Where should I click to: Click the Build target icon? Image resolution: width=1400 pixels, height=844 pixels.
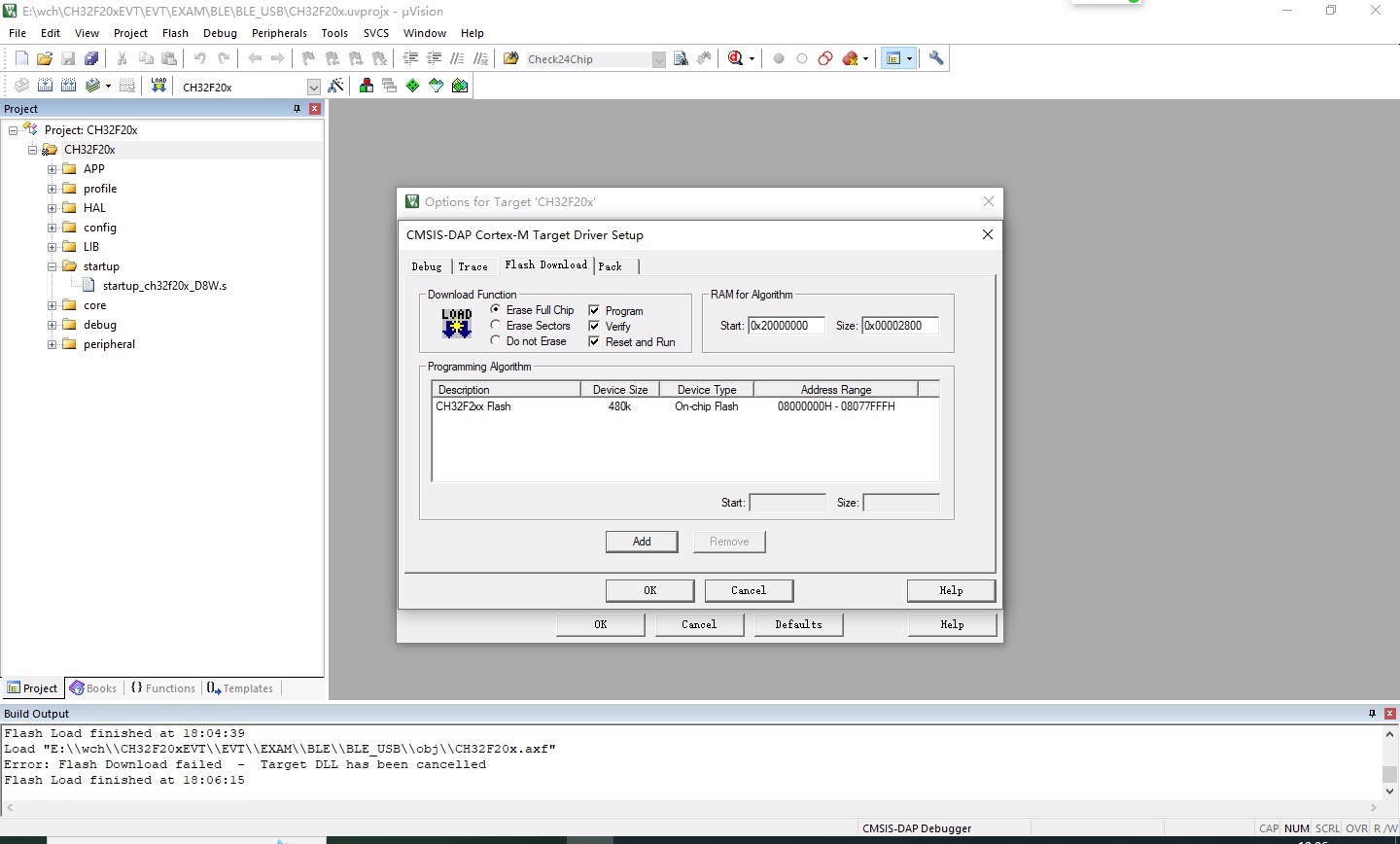tap(45, 86)
